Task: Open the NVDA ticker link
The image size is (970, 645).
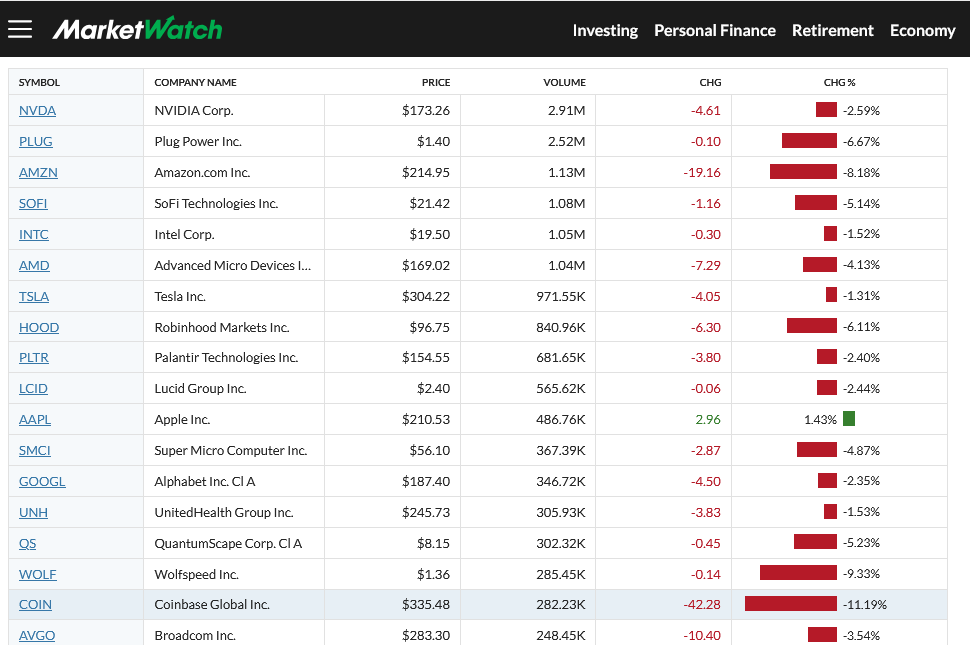Action: [37, 111]
